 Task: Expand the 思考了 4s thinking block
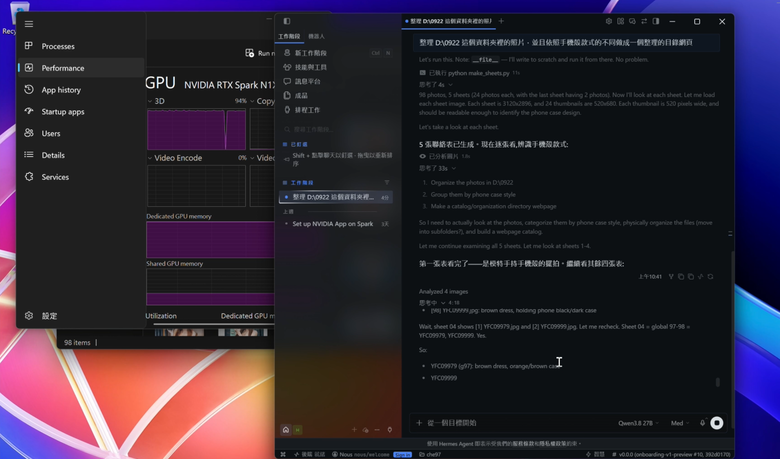435,85
